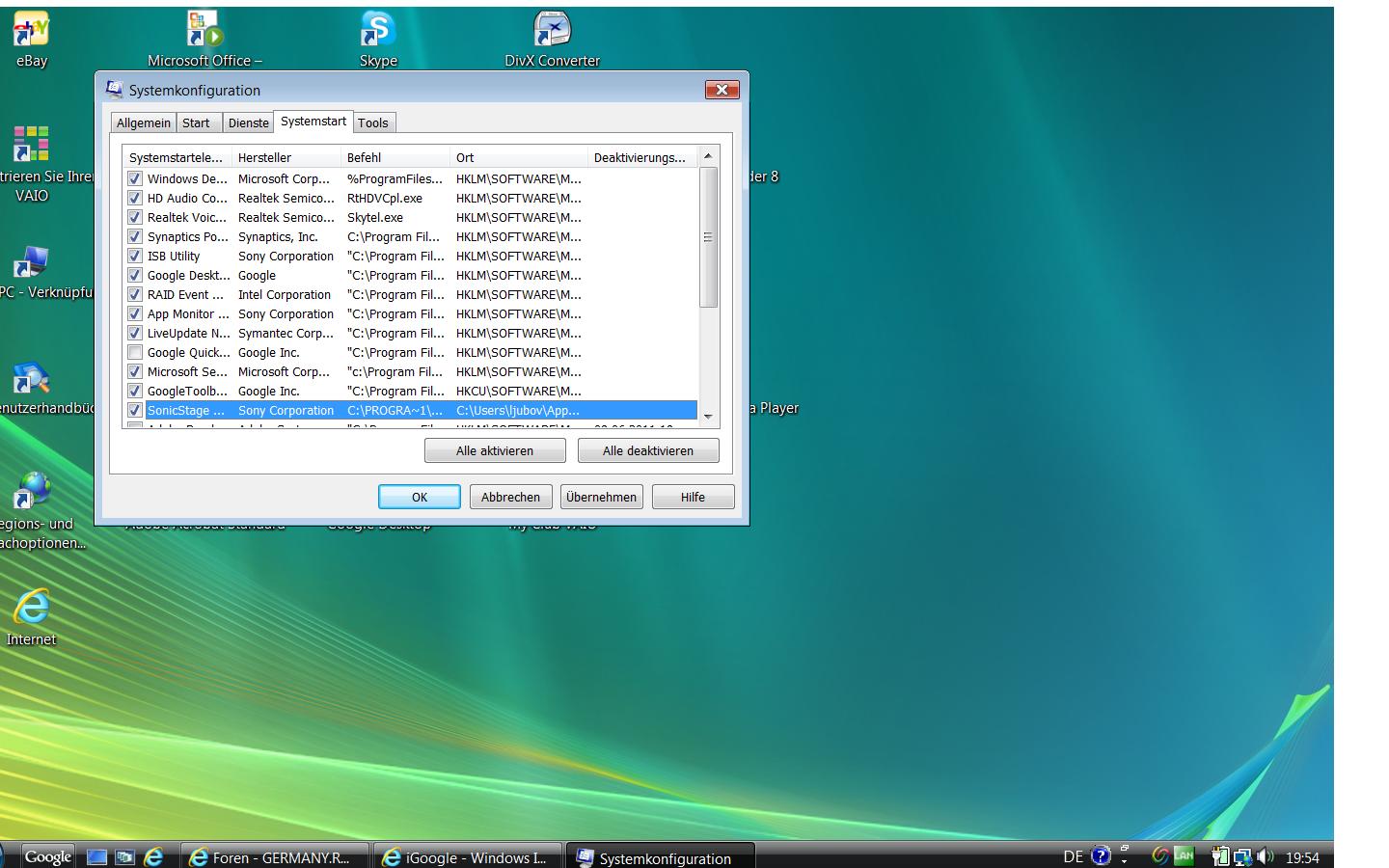Uncheck the Microsoft Se... startup item
The image size is (1389, 868).
tap(135, 371)
